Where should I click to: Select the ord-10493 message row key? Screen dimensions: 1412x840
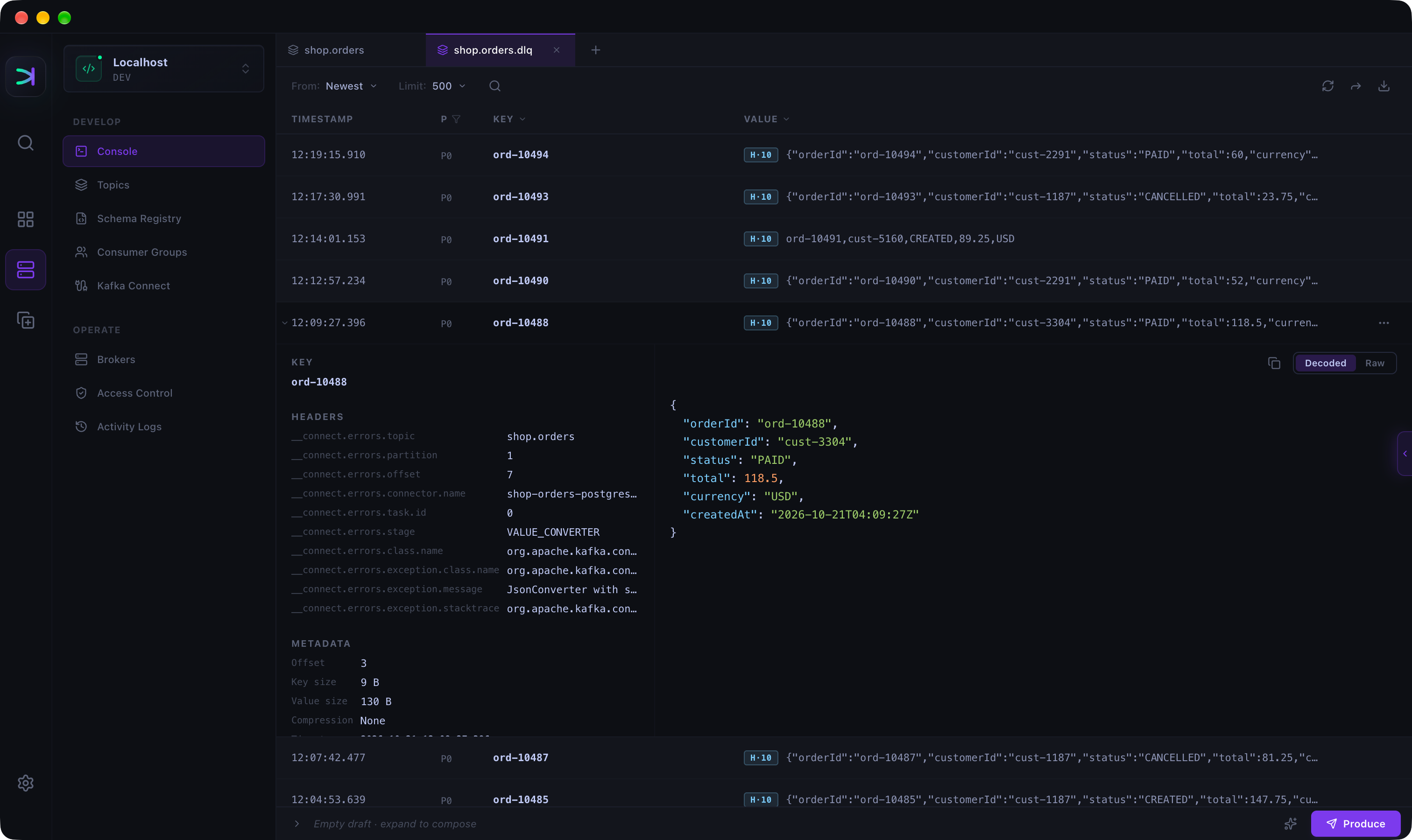point(521,197)
